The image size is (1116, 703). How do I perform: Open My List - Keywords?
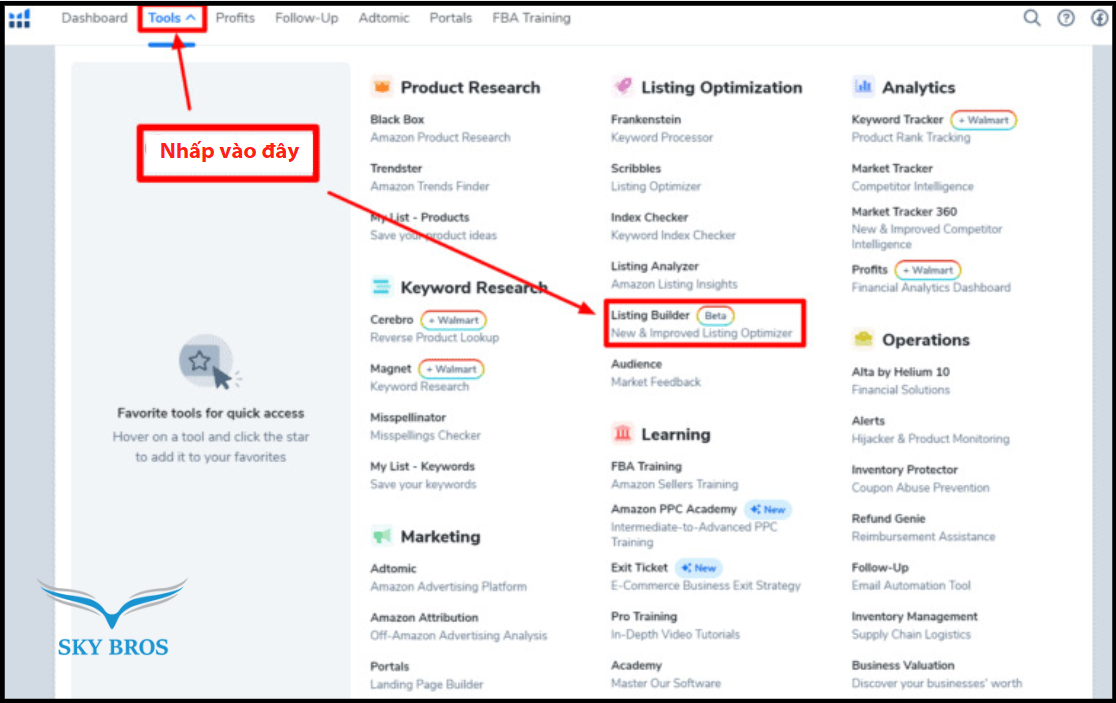click(x=422, y=466)
